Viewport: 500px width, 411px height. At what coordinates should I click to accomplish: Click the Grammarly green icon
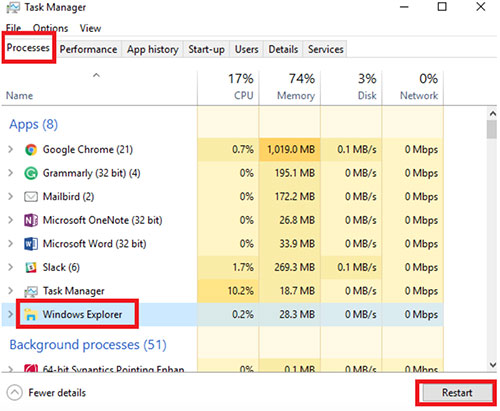(x=31, y=173)
